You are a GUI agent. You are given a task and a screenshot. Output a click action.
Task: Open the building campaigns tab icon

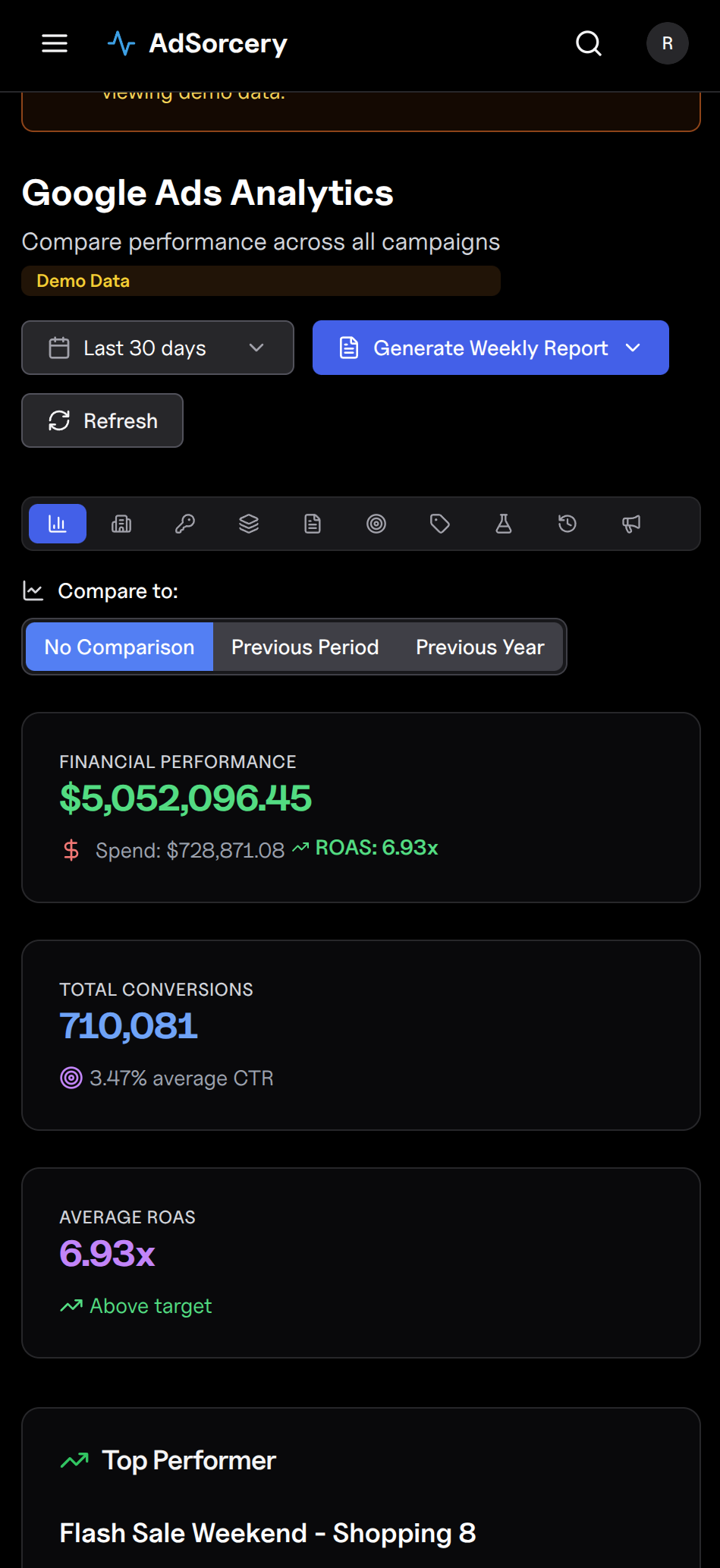click(x=121, y=524)
